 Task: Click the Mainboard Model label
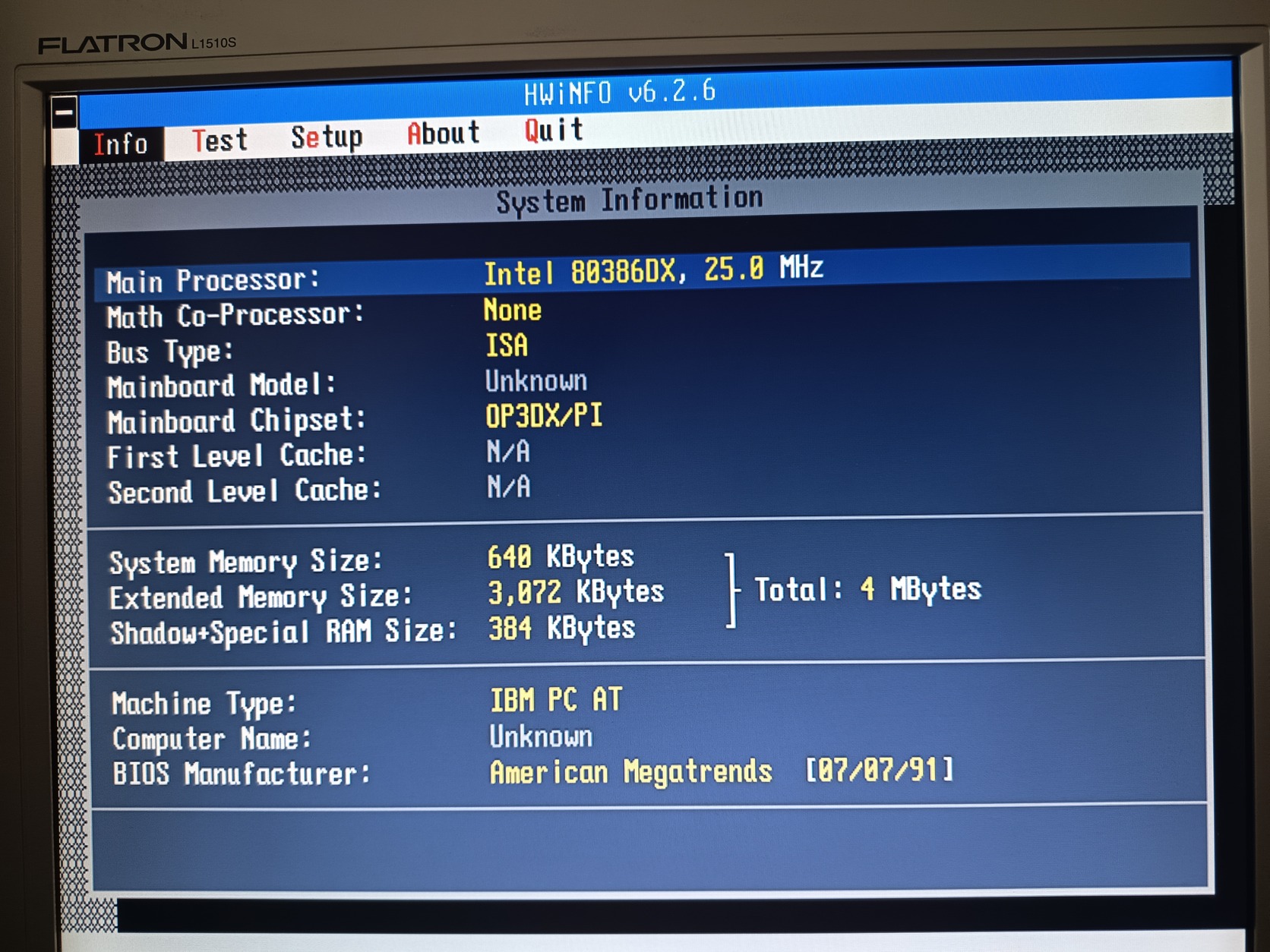pyautogui.click(x=221, y=386)
